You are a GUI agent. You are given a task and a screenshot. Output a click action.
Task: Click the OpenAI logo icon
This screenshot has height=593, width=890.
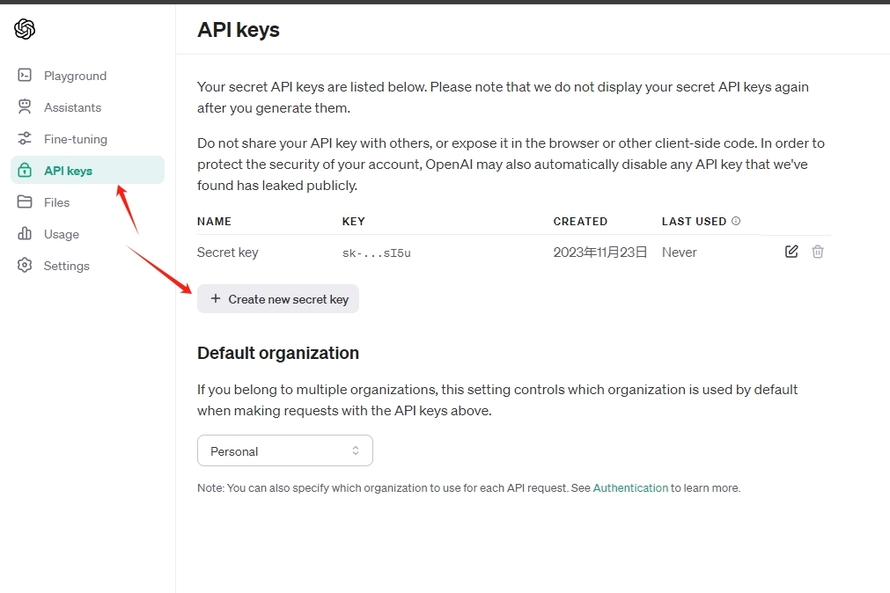click(x=24, y=29)
